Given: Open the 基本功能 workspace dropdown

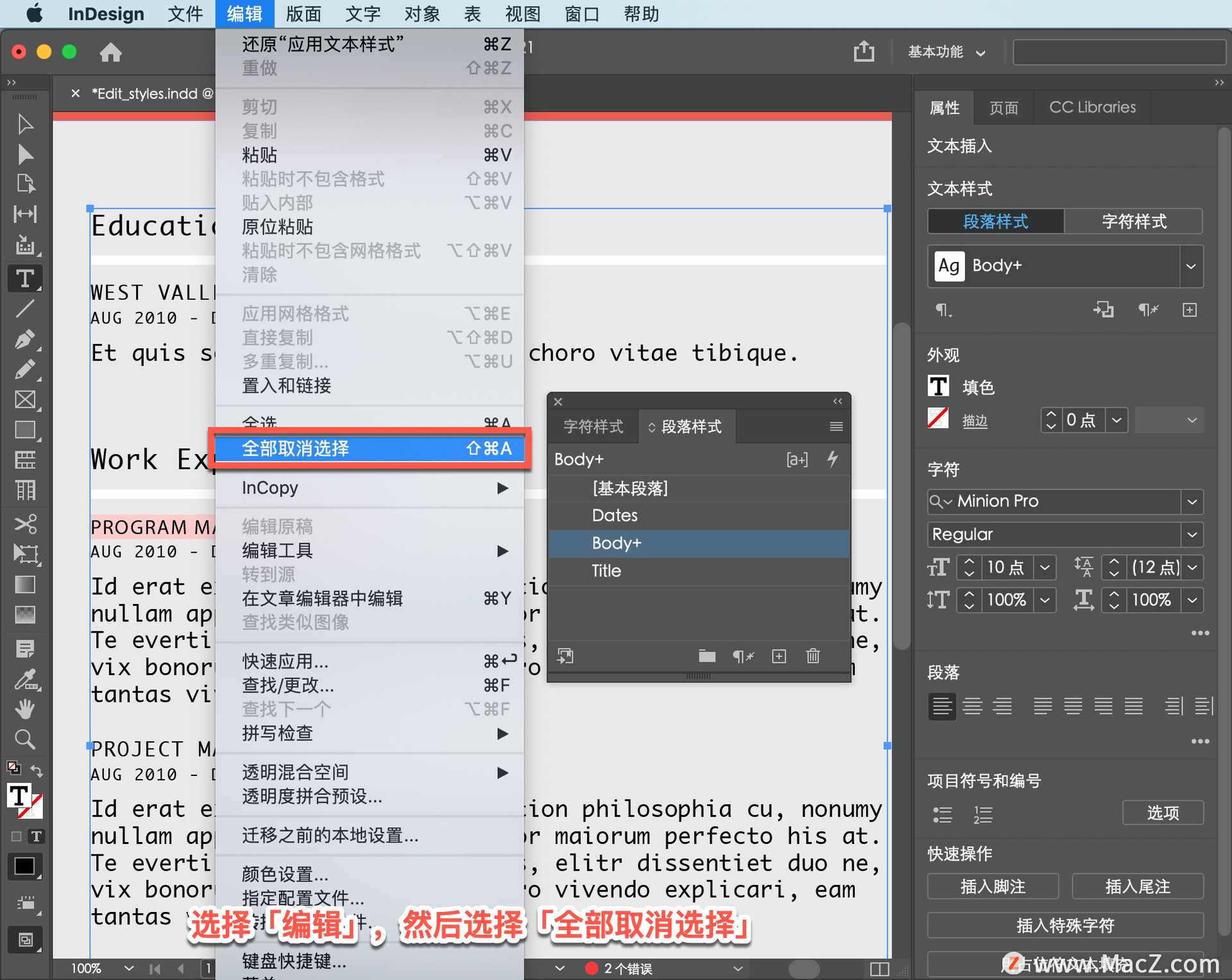Looking at the screenshot, I should tap(946, 52).
